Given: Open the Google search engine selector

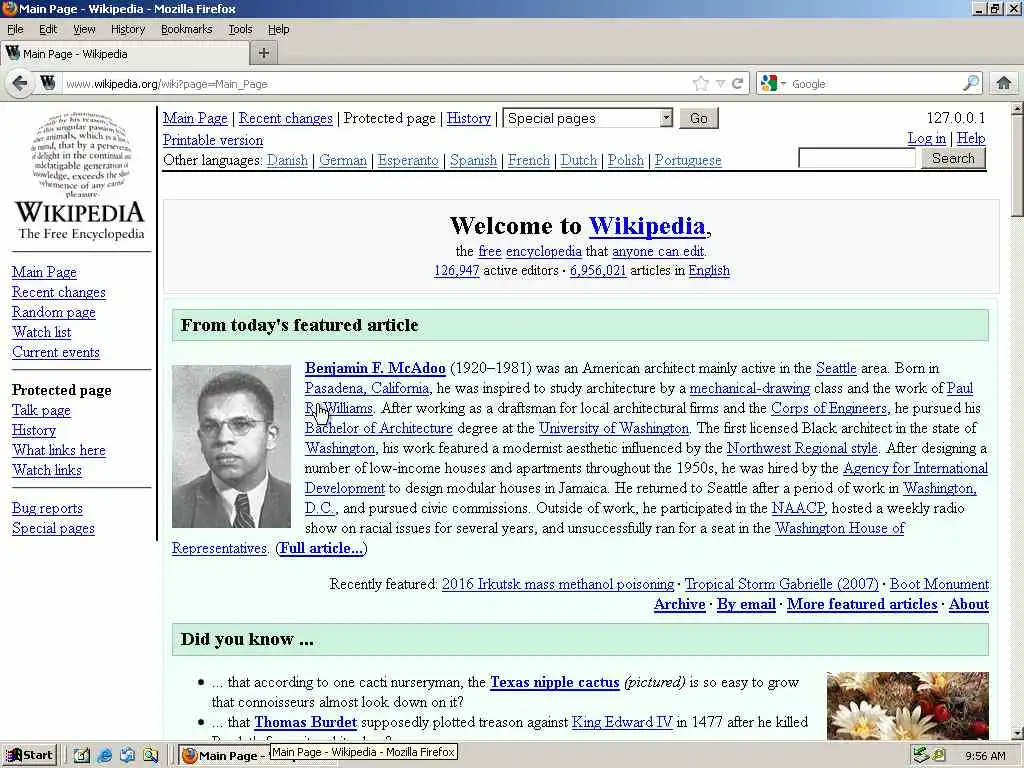Looking at the screenshot, I should click(x=773, y=84).
